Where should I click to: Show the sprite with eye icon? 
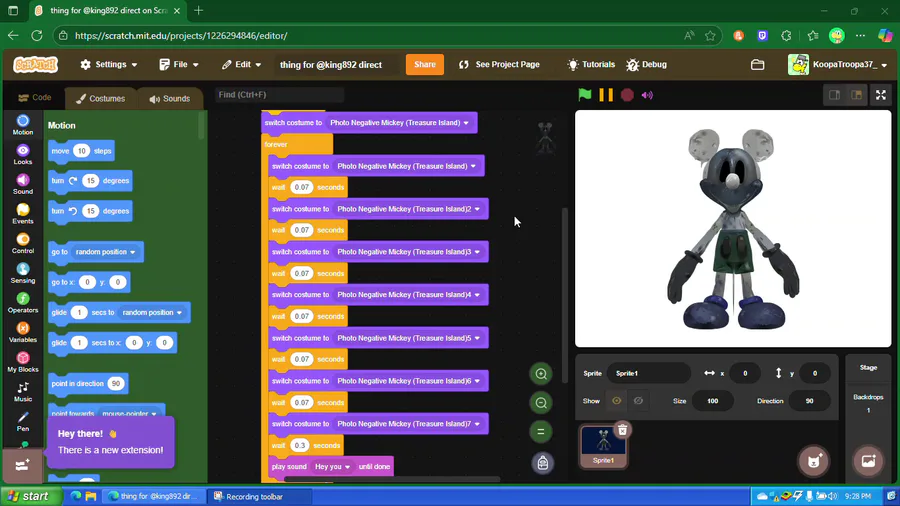pyautogui.click(x=616, y=401)
